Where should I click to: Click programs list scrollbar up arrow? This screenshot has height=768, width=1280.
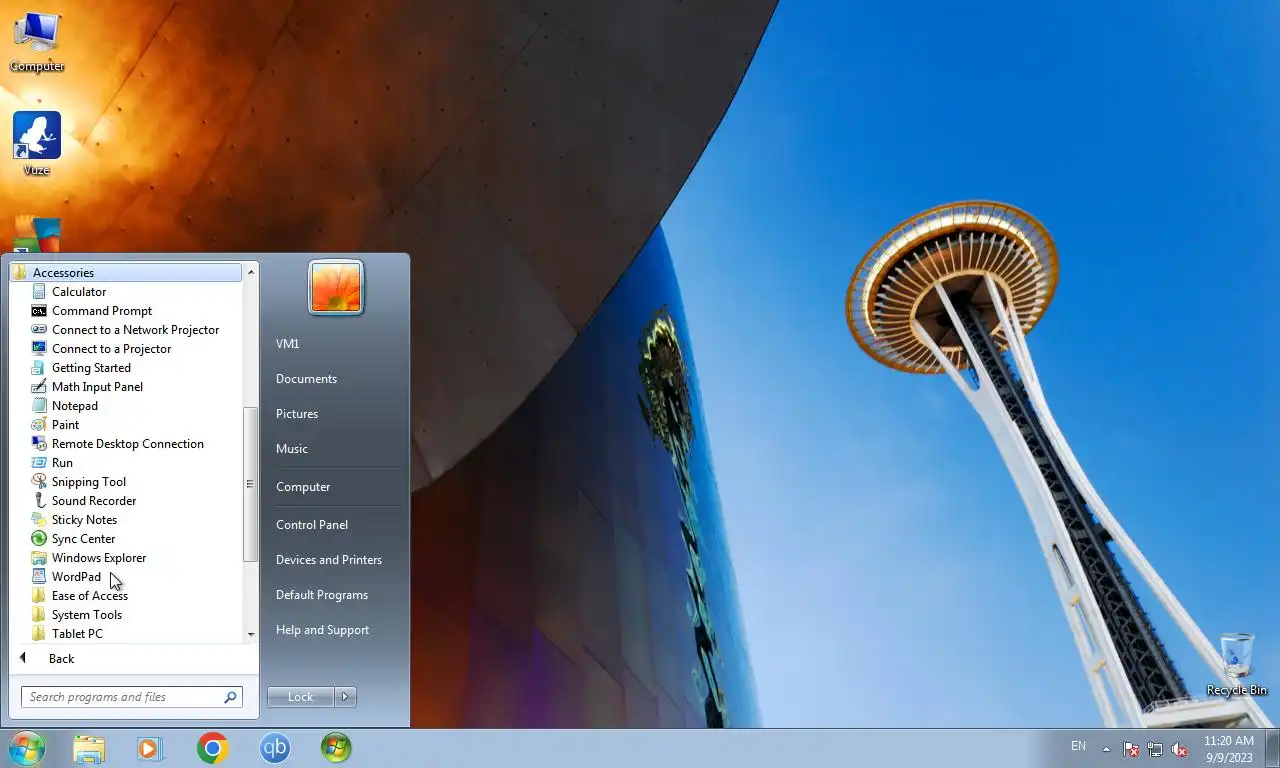point(250,272)
